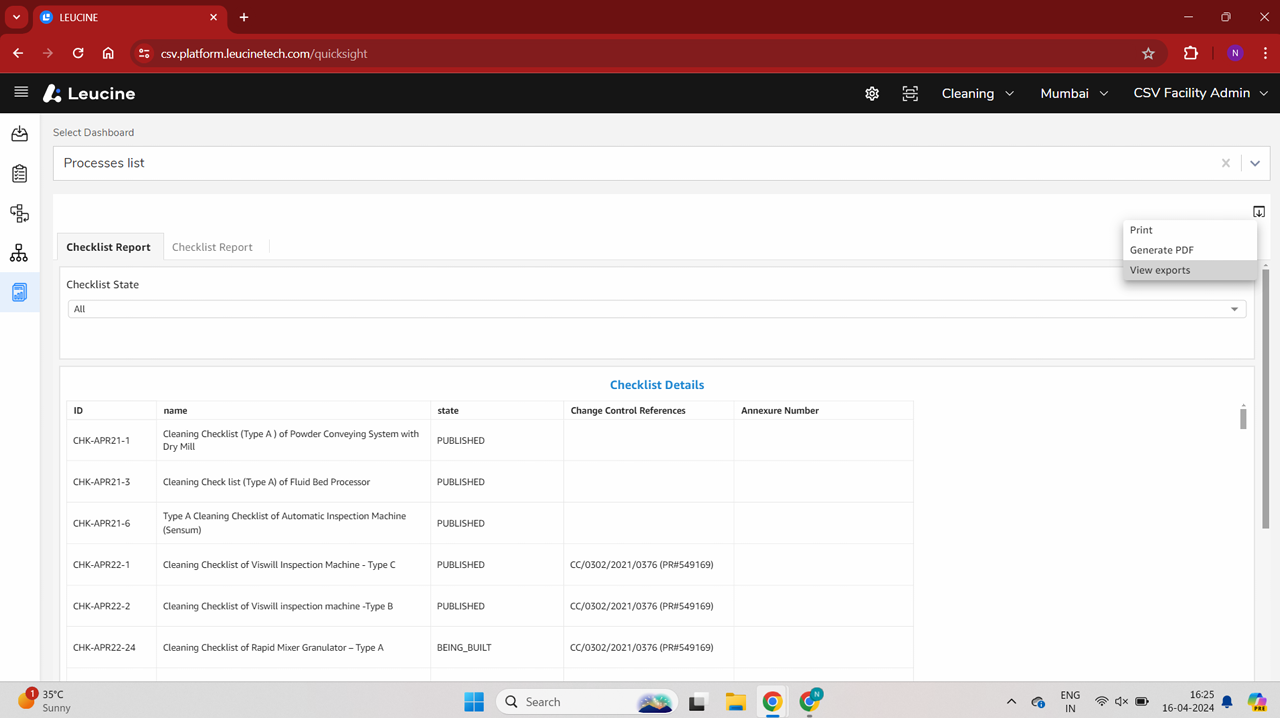
Task: Open the highlighted reports icon in sidebar
Action: tap(18, 292)
